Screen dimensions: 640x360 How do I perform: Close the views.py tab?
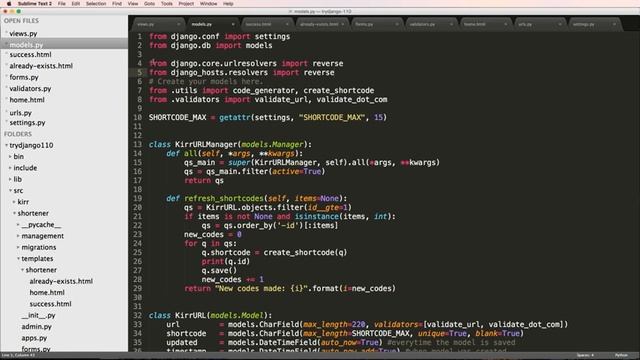pyautogui.click(x=178, y=24)
